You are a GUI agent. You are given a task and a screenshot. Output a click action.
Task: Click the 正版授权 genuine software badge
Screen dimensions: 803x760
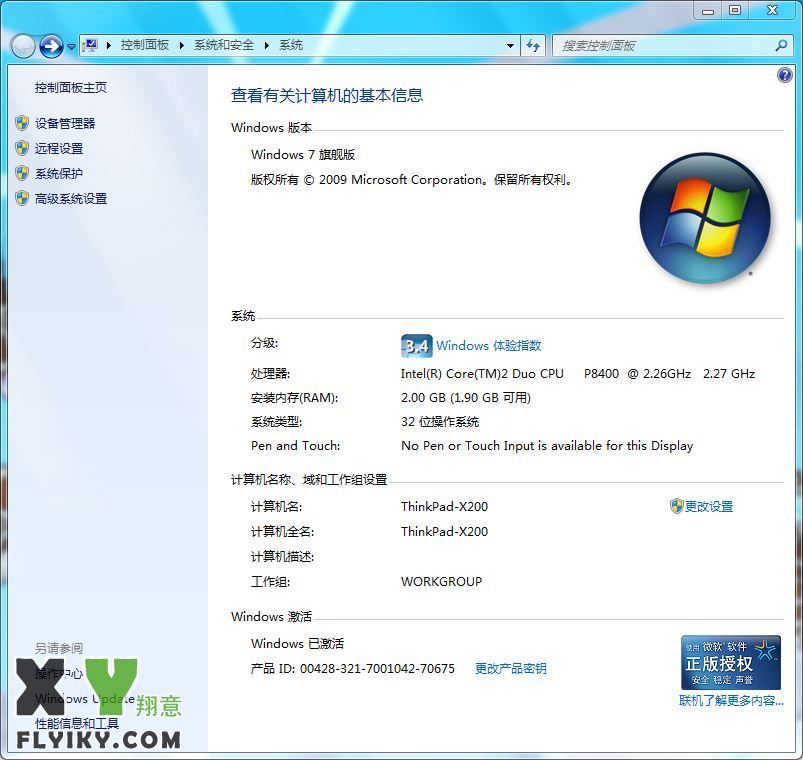click(731, 662)
